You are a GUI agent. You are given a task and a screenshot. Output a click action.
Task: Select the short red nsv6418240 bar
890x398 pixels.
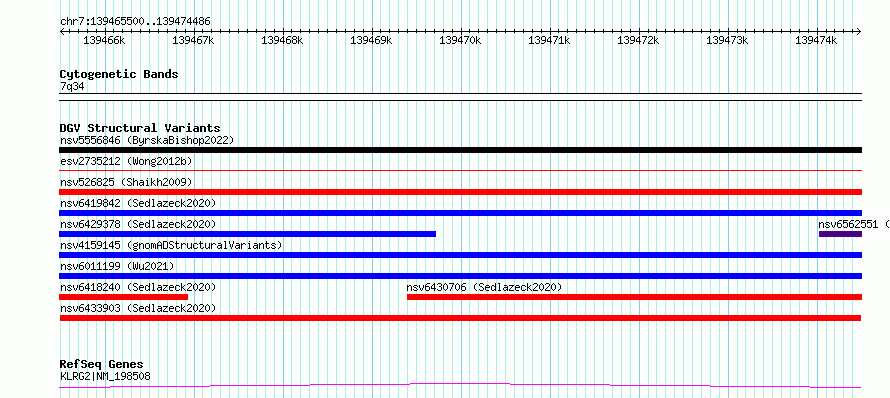point(124,297)
